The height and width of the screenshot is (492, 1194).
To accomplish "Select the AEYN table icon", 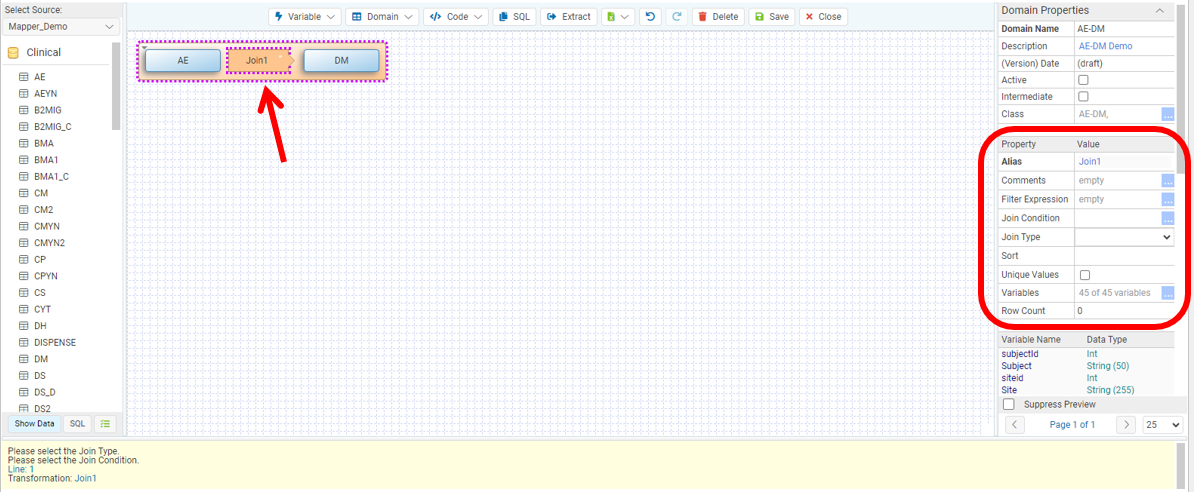I will click(x=23, y=94).
